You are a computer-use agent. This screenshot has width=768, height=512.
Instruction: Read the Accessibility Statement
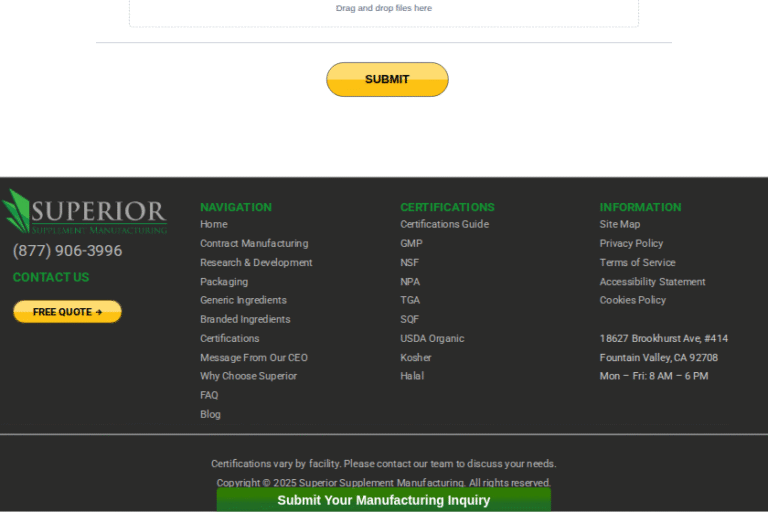(x=652, y=281)
